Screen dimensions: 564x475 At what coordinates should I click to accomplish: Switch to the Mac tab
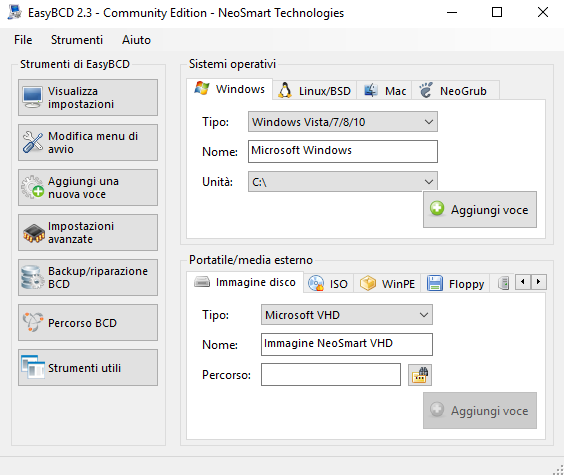[385, 91]
